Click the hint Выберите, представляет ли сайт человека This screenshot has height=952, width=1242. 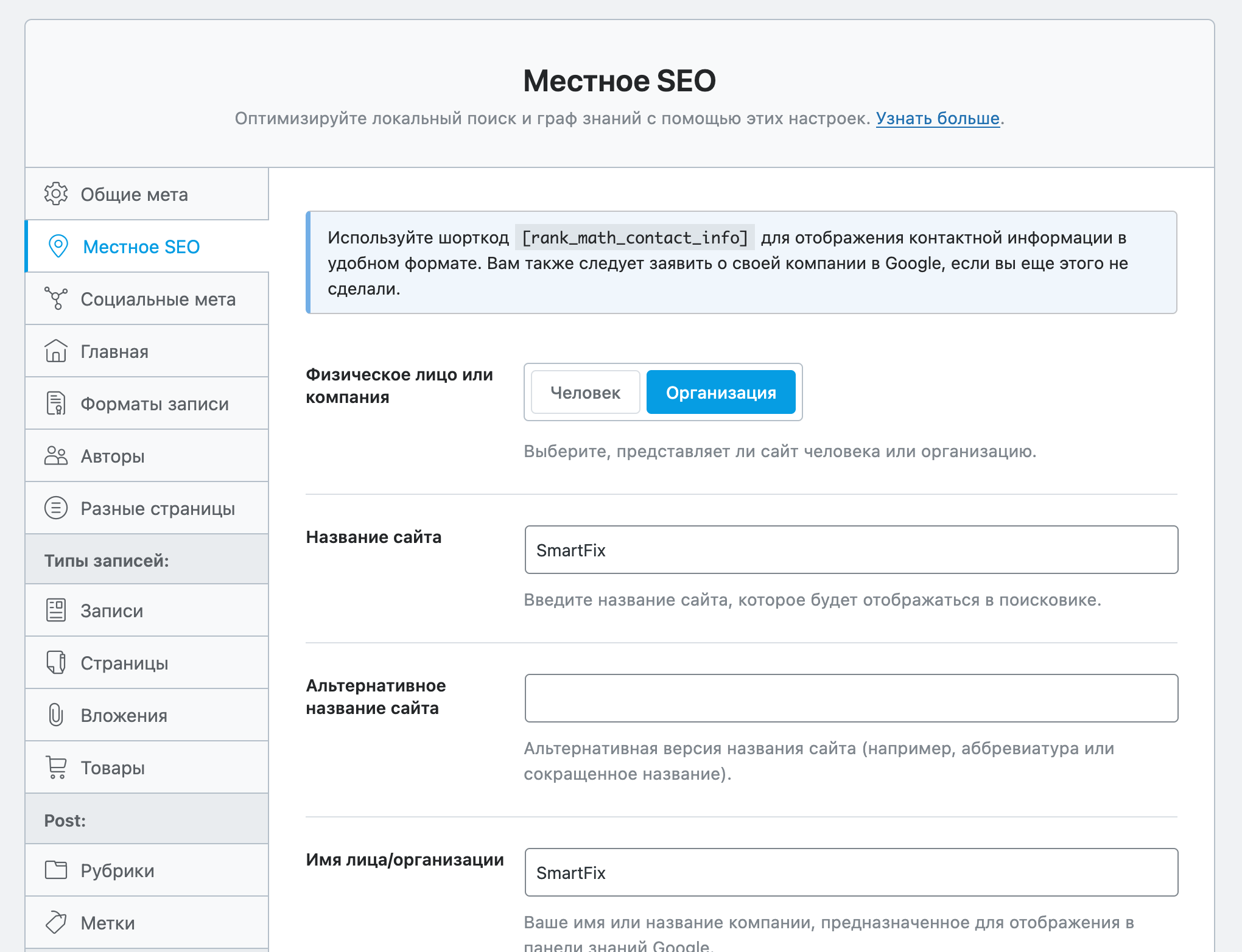[780, 451]
